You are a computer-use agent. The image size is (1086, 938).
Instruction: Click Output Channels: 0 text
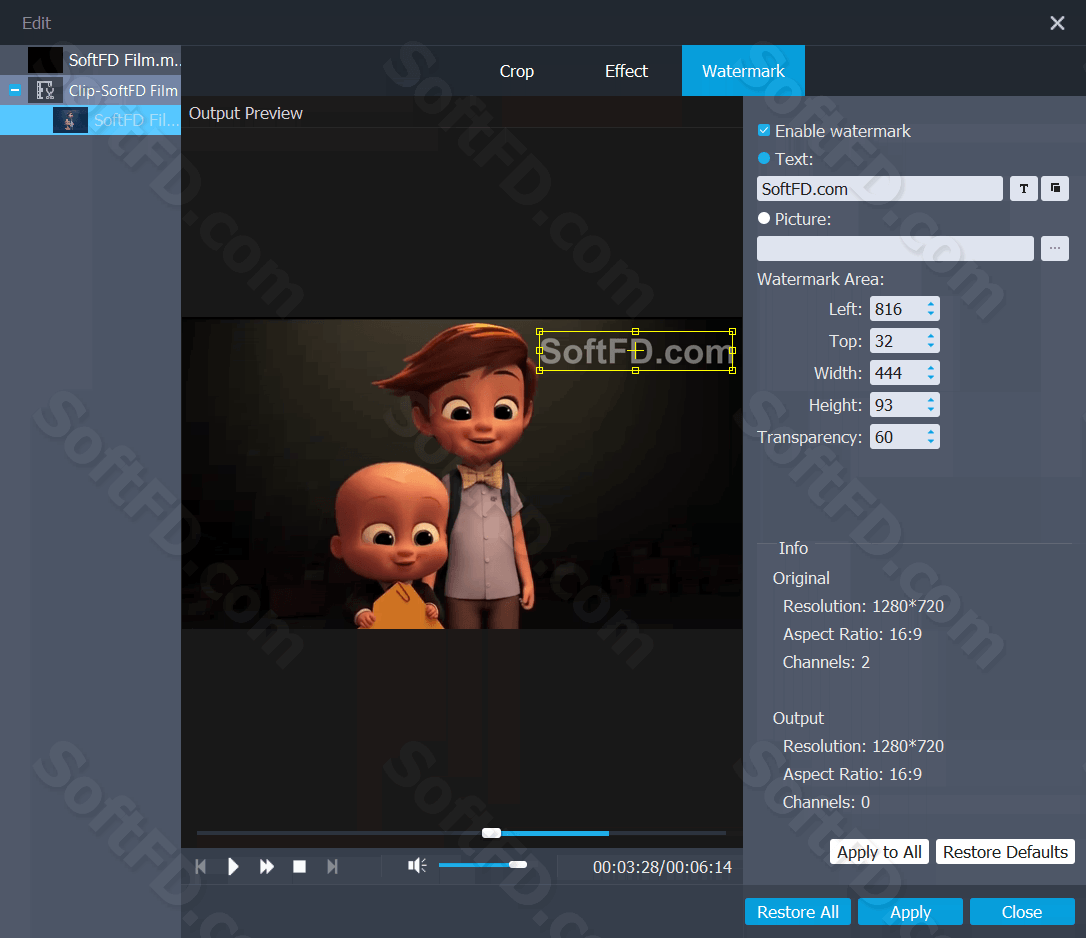tap(826, 802)
